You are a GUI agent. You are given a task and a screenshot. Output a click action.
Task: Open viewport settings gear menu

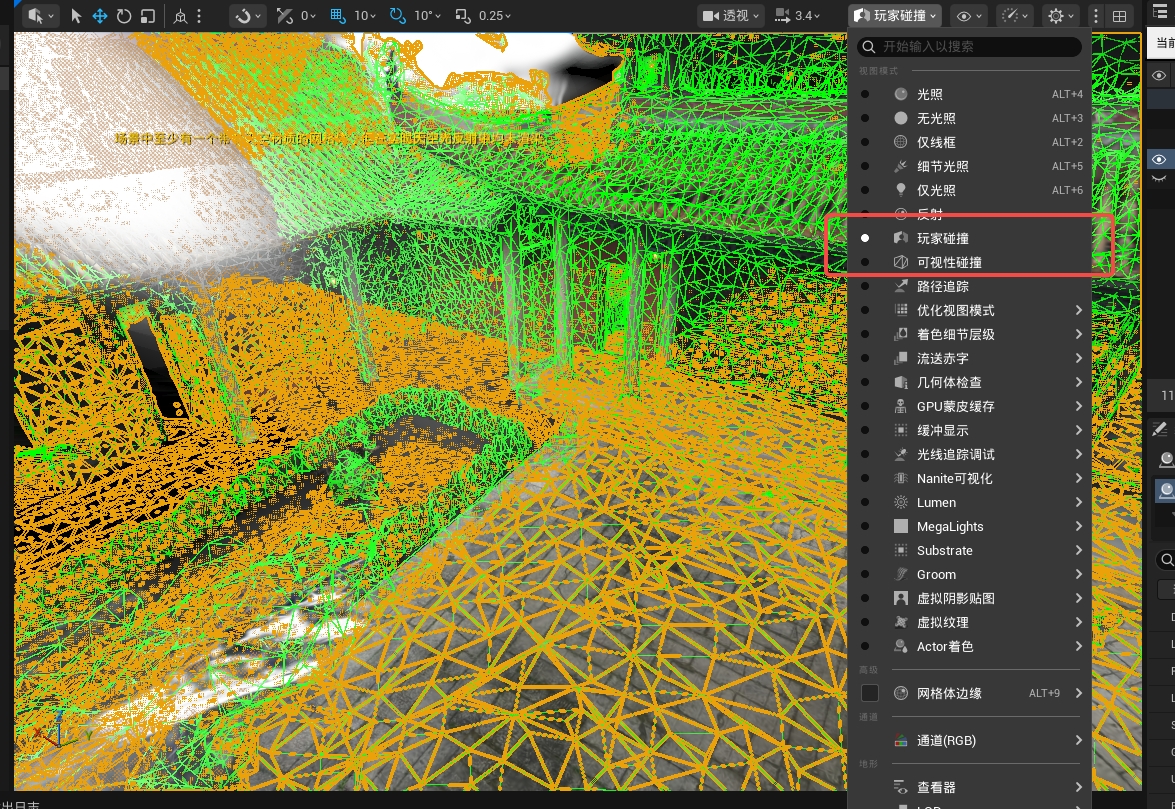(1060, 15)
